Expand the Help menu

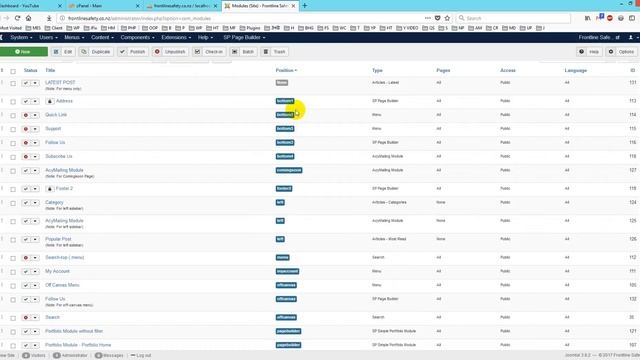click(x=205, y=37)
